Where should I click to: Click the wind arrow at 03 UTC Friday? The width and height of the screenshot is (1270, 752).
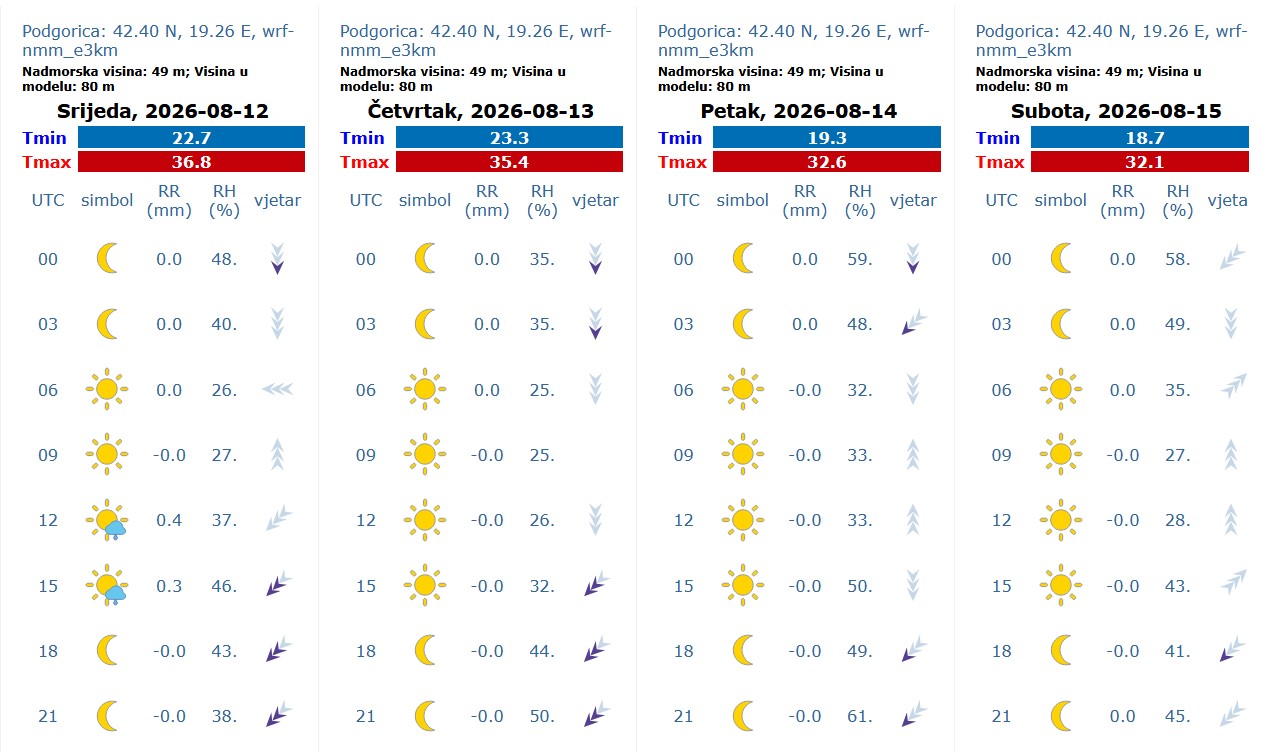914,323
